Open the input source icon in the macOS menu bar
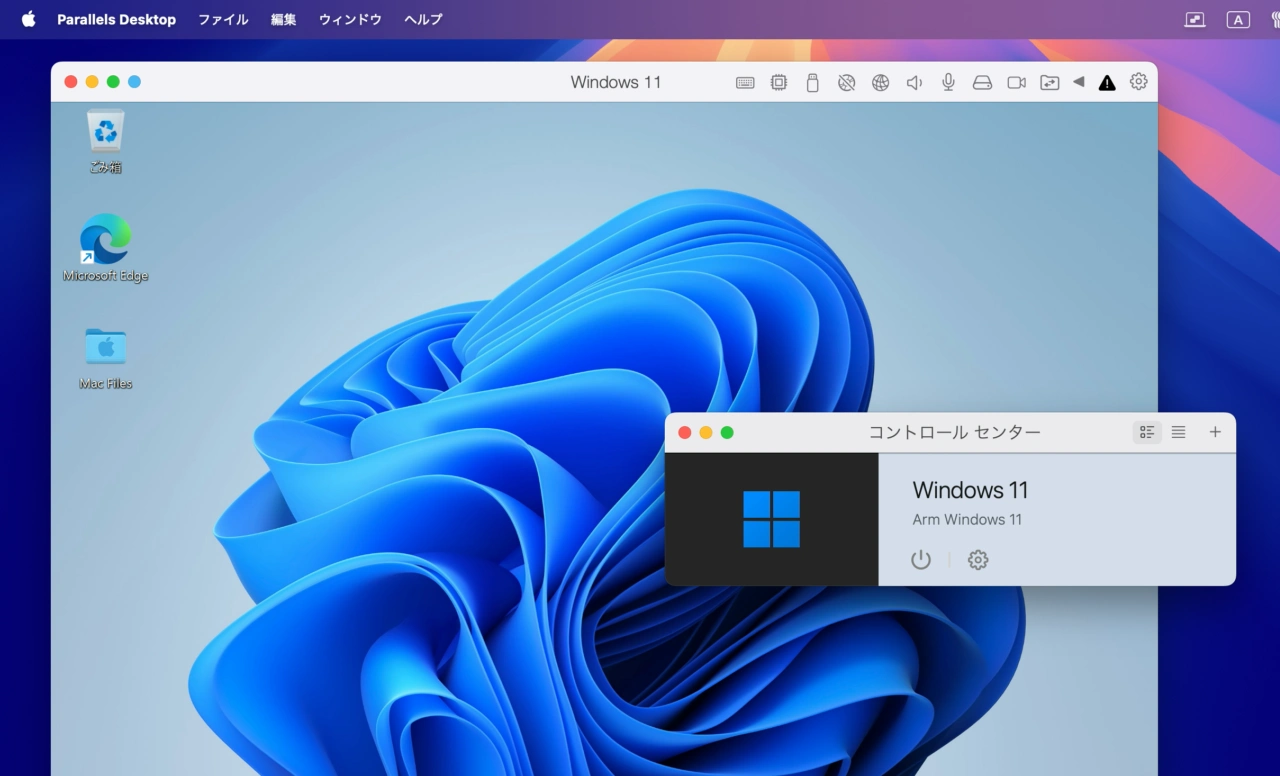 coord(1237,19)
